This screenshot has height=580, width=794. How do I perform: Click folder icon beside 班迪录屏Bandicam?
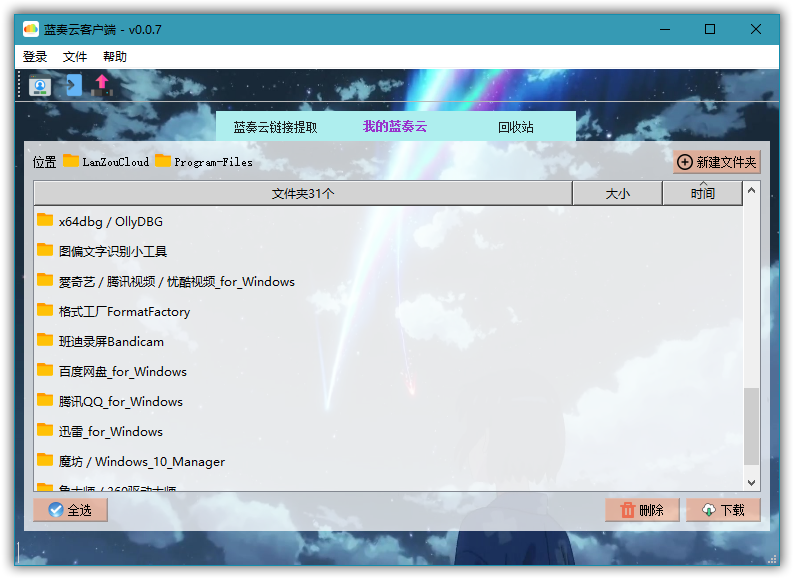pyautogui.click(x=45, y=339)
